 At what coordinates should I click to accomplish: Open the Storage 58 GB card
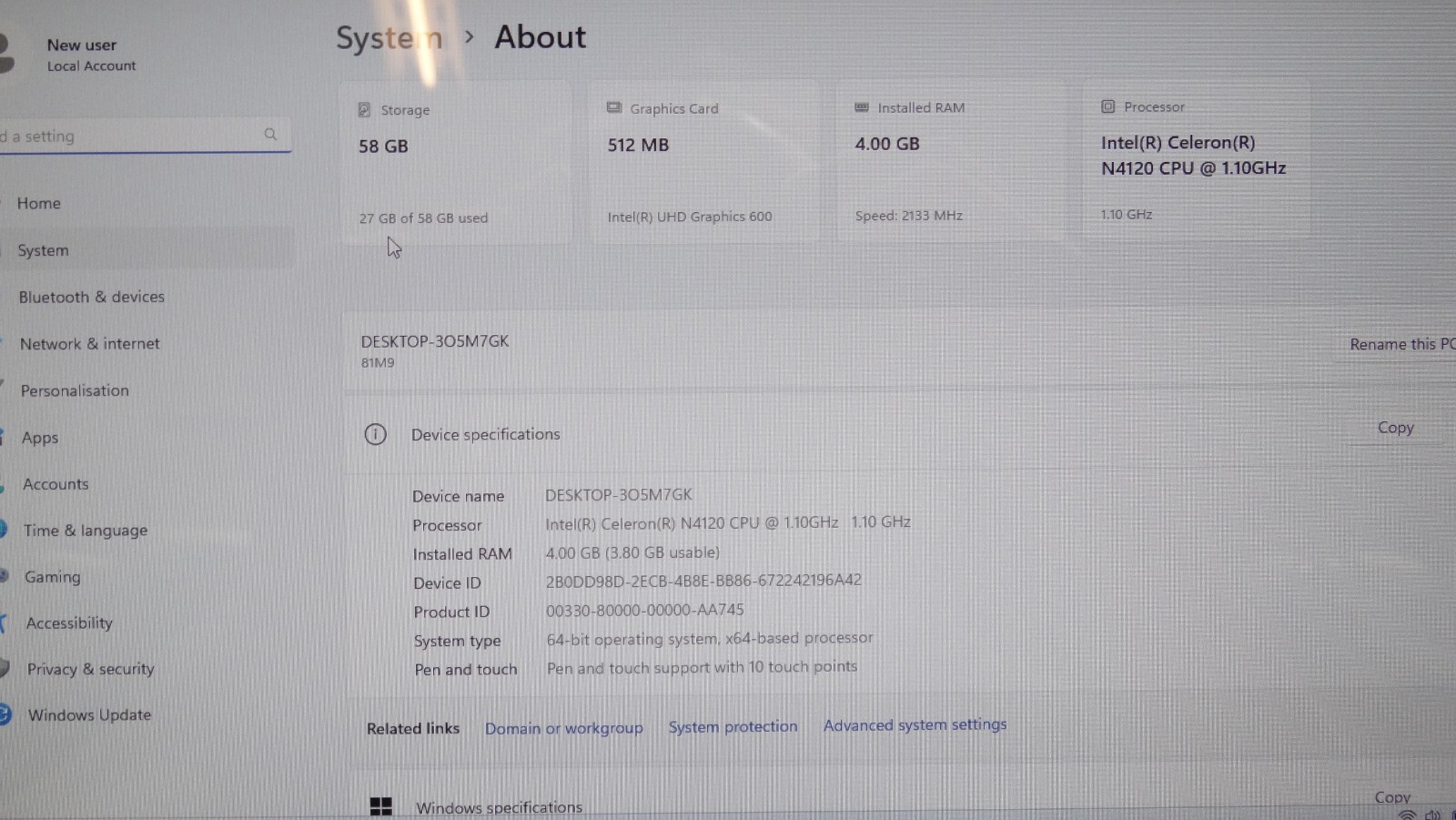coord(456,163)
